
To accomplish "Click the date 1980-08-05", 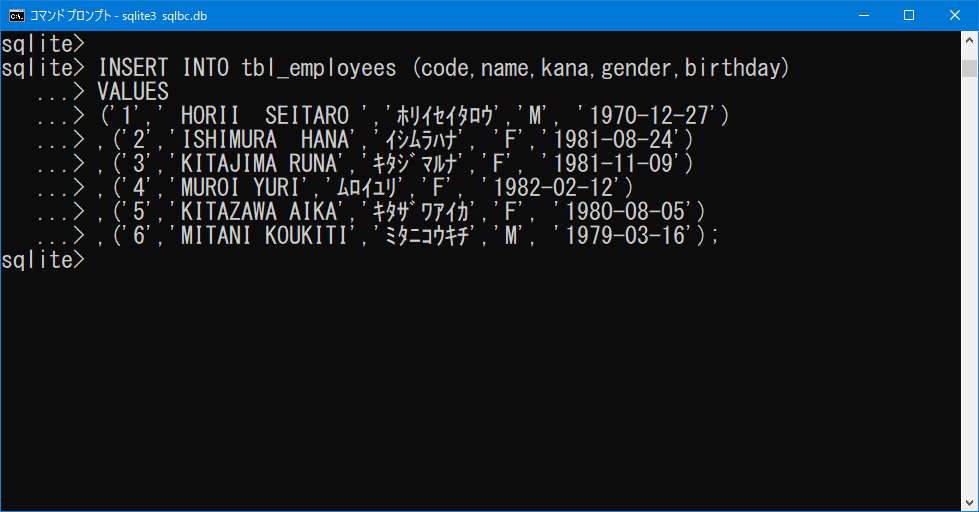I will point(626,212).
